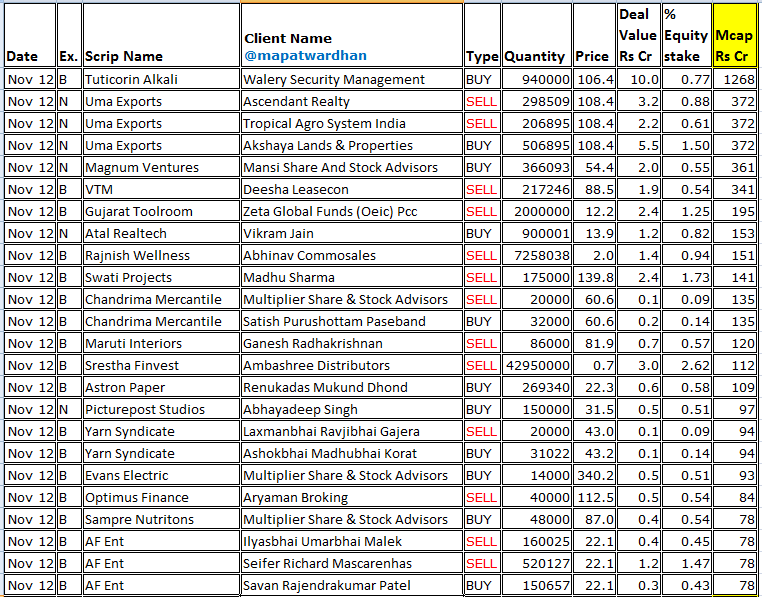Click quantity cell 520127
The width and height of the screenshot is (762, 597).
tap(537, 563)
